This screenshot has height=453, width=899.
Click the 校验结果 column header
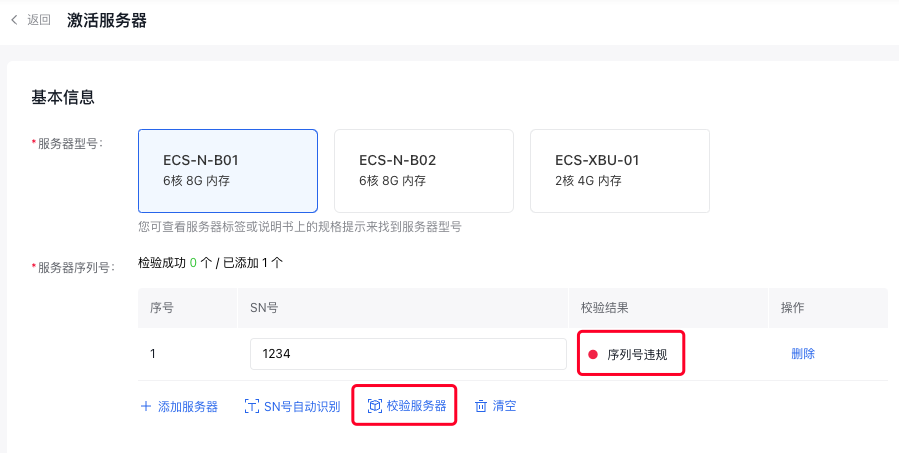605,308
